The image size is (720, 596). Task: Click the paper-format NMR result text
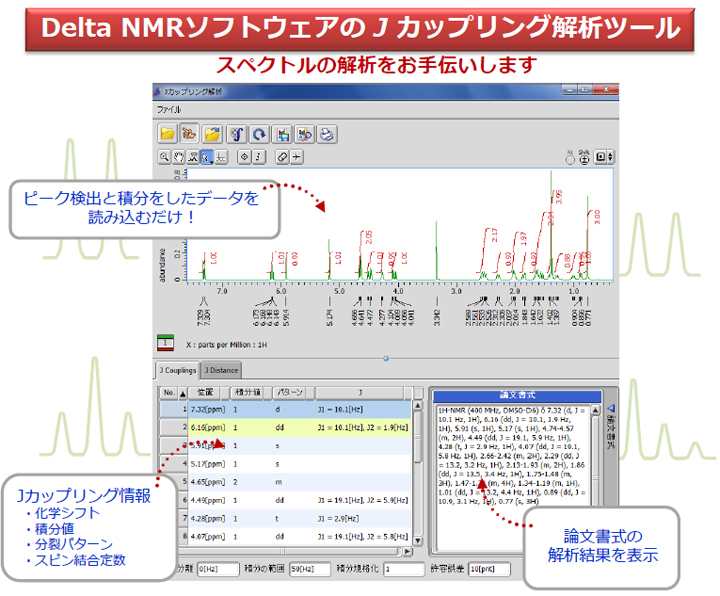(512, 455)
